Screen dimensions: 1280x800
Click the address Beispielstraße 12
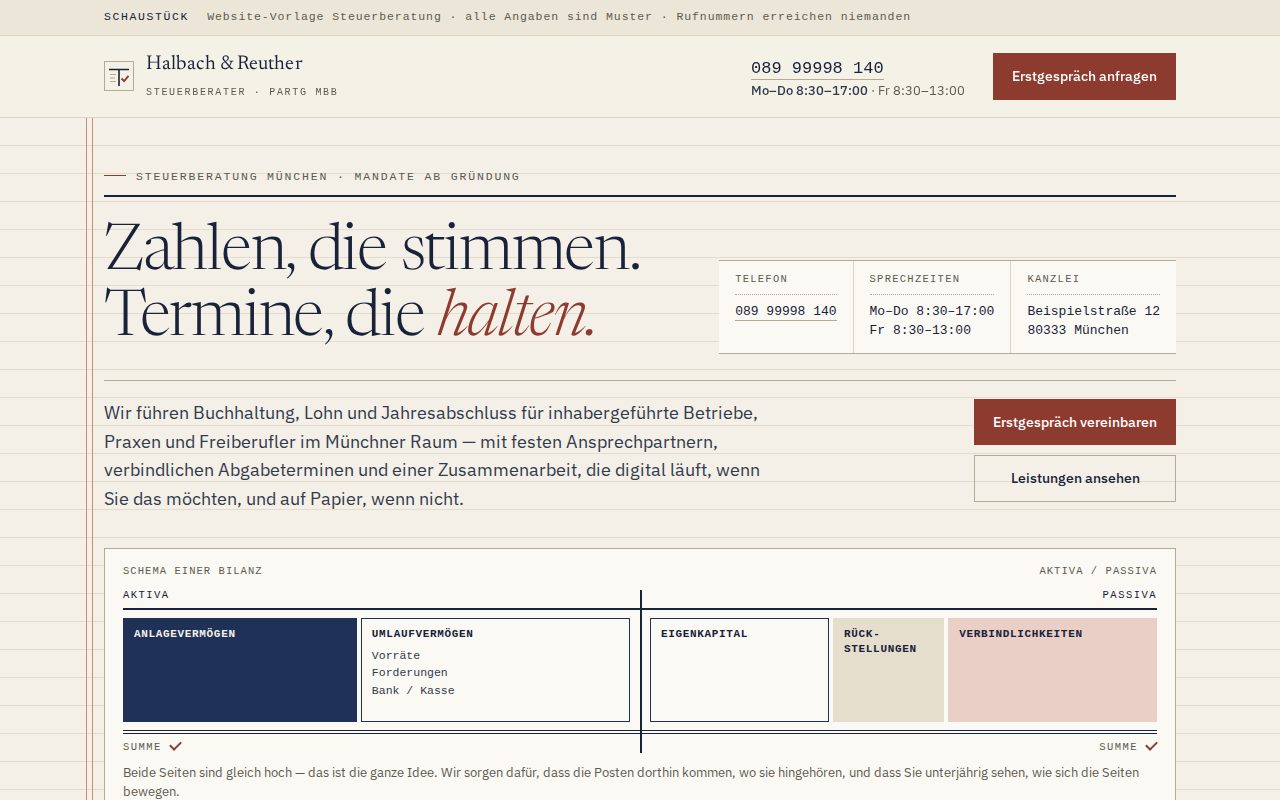tap(1094, 311)
